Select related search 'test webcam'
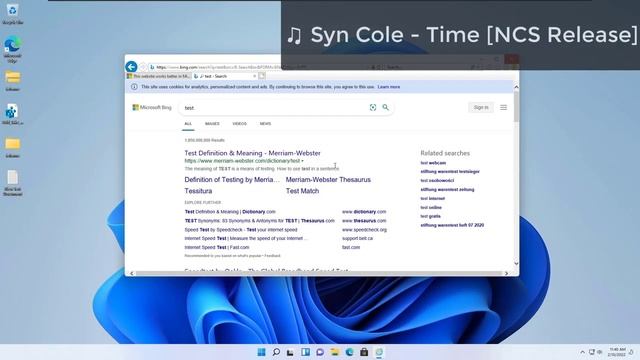 pos(433,163)
